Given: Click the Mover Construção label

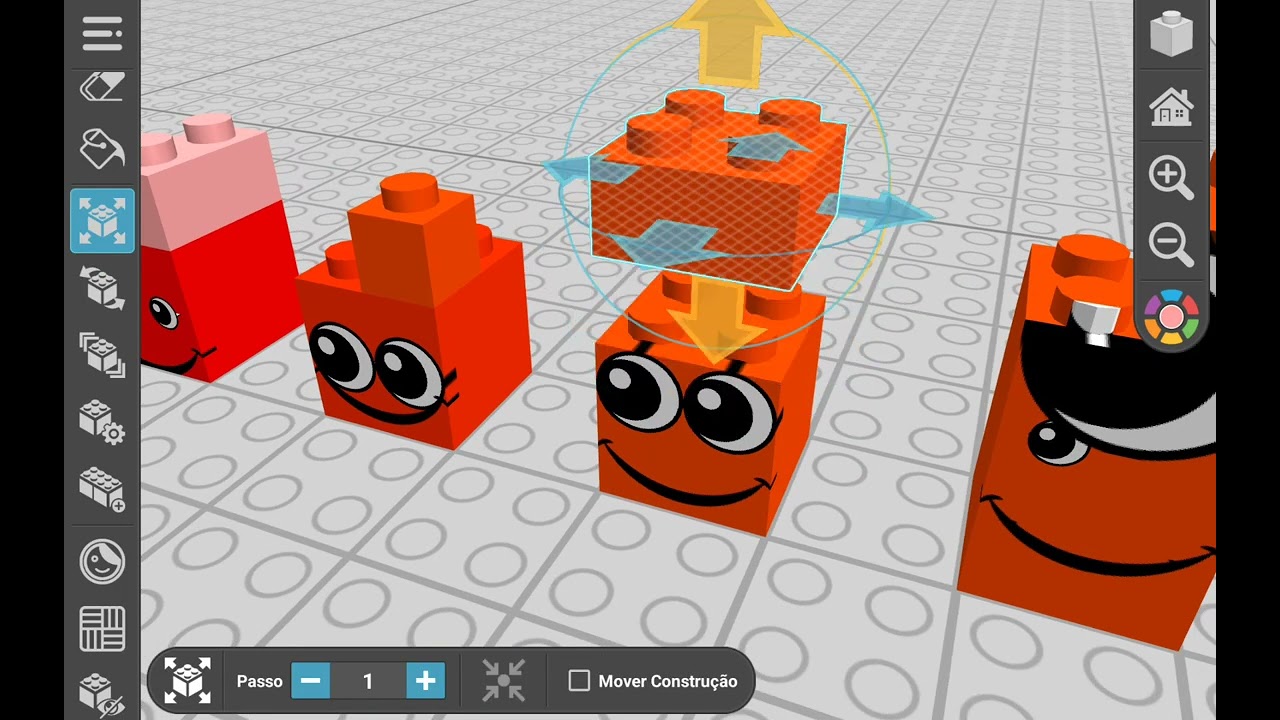Looking at the screenshot, I should tap(668, 682).
